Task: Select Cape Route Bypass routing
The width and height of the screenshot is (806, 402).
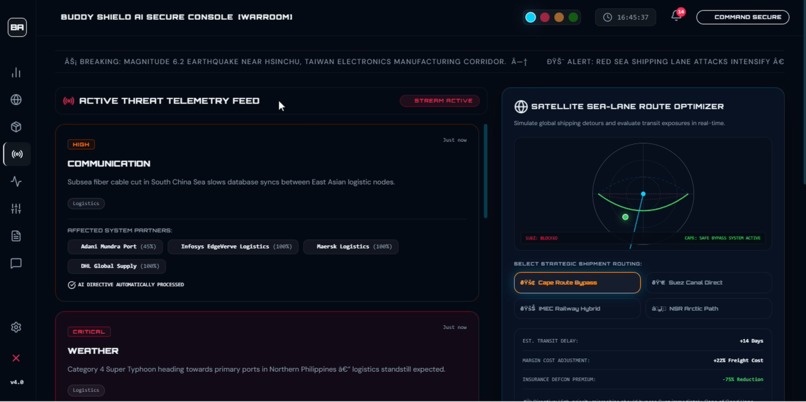Action: pyautogui.click(x=577, y=283)
